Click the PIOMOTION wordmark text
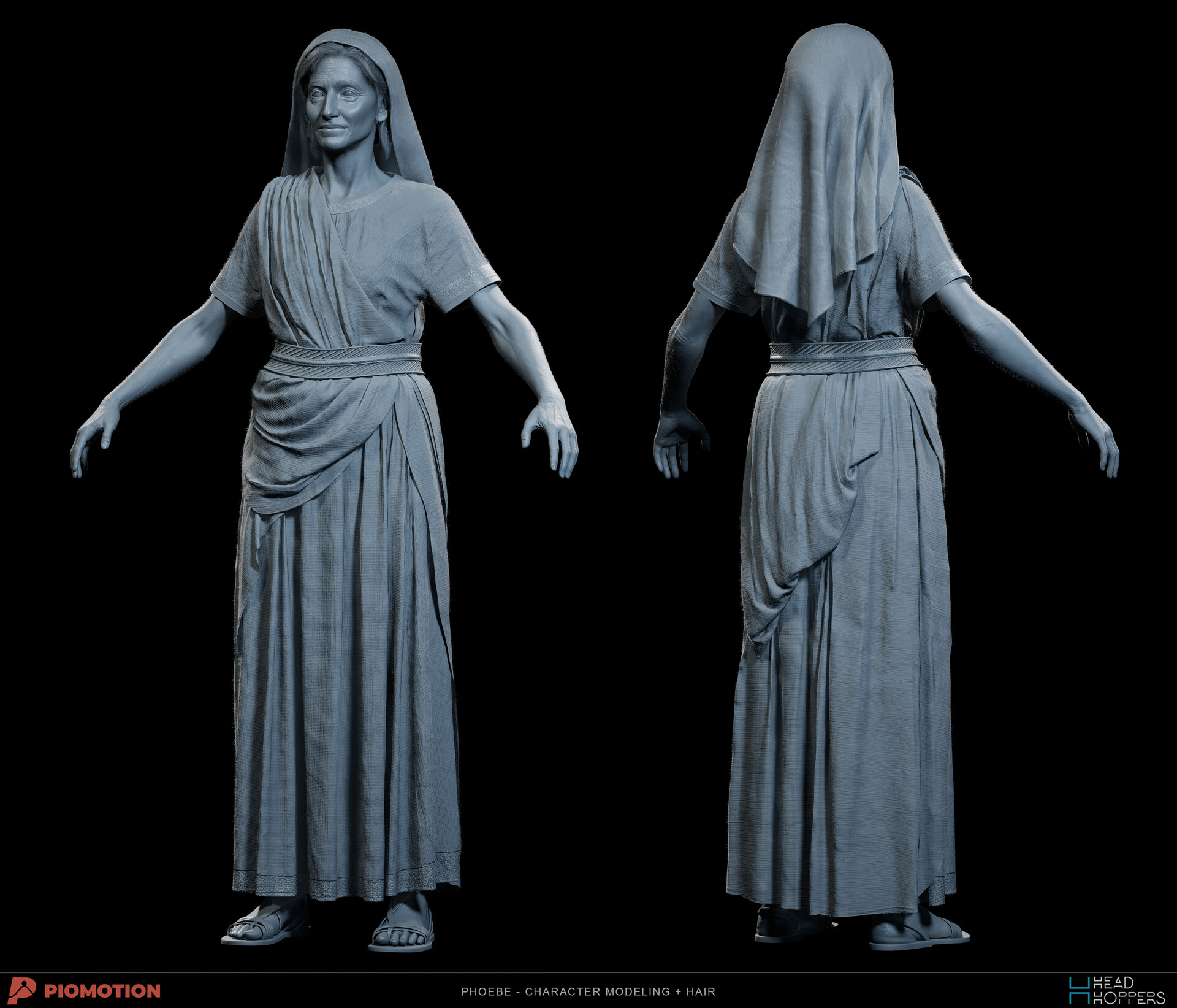This screenshot has width=1177, height=1008. tap(102, 991)
